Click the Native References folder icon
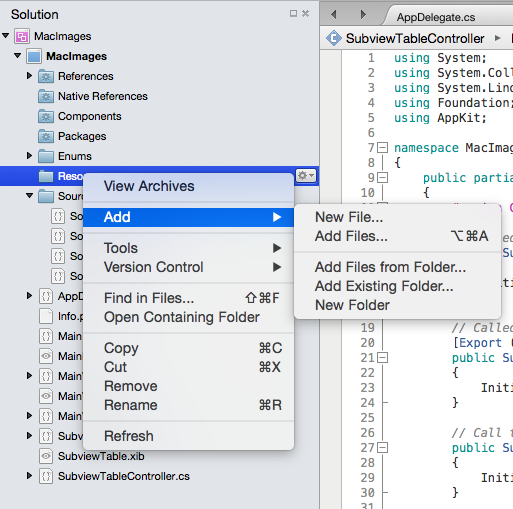Viewport: 513px width, 509px height. pyautogui.click(x=46, y=96)
